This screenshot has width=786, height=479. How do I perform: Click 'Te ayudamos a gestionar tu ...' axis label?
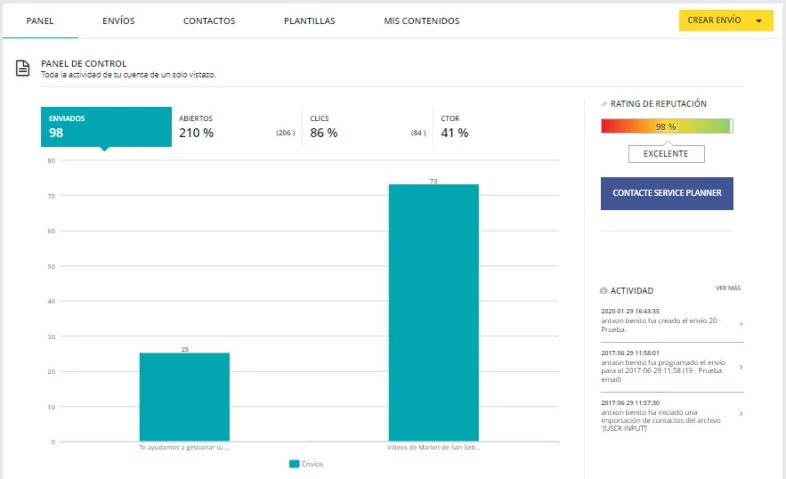(184, 447)
